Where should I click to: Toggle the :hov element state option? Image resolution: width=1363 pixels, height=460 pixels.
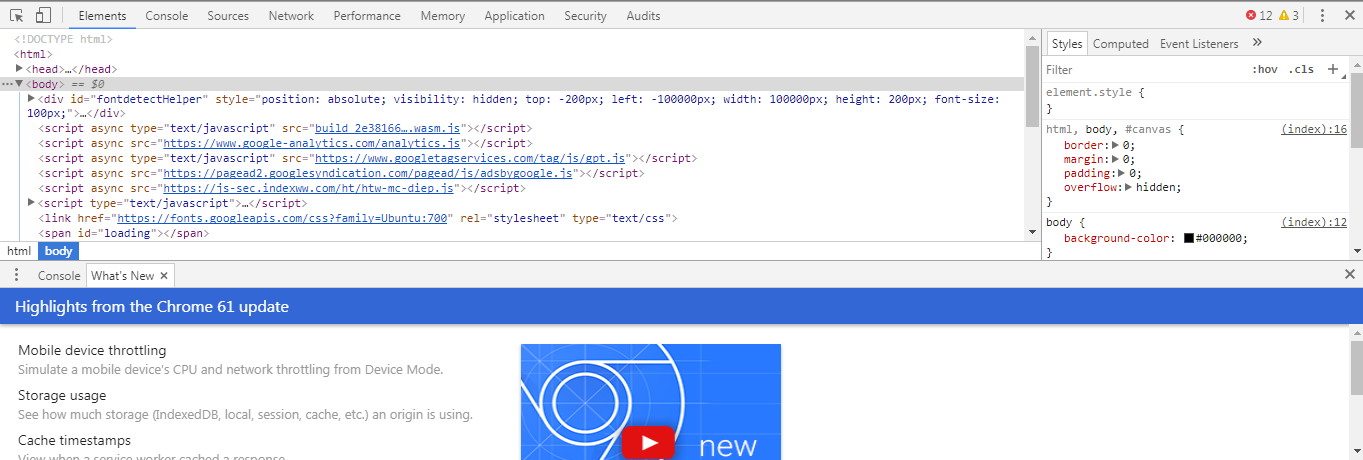click(1265, 69)
